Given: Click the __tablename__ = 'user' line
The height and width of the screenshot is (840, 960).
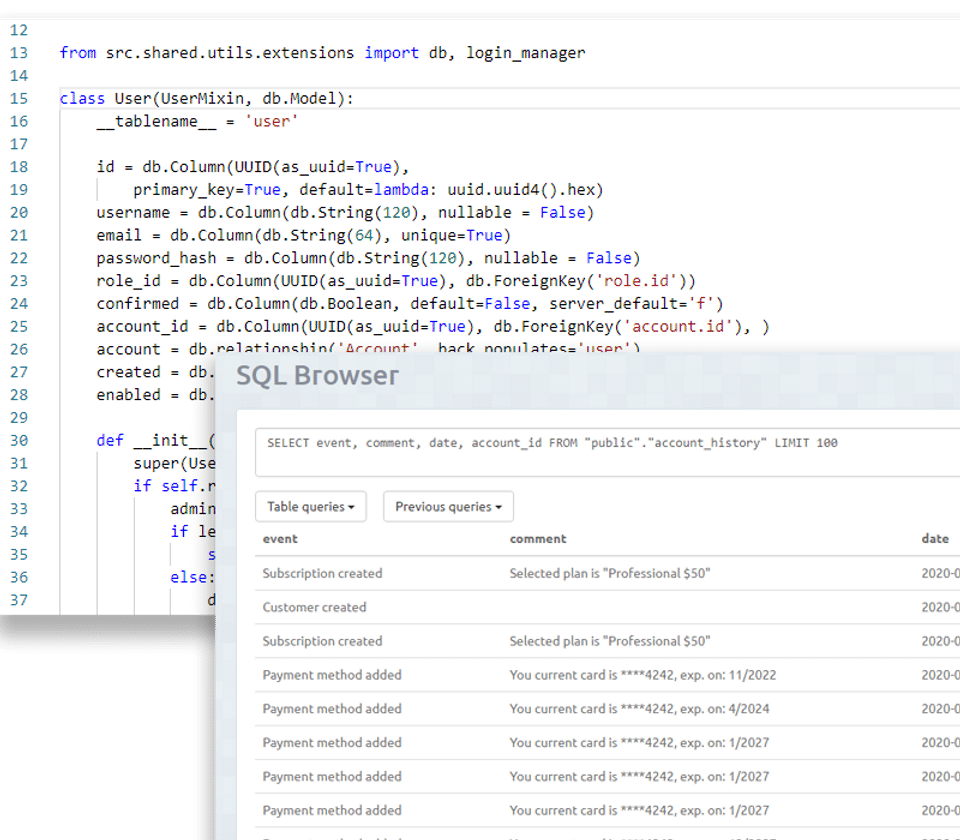Looking at the screenshot, I should (x=197, y=121).
